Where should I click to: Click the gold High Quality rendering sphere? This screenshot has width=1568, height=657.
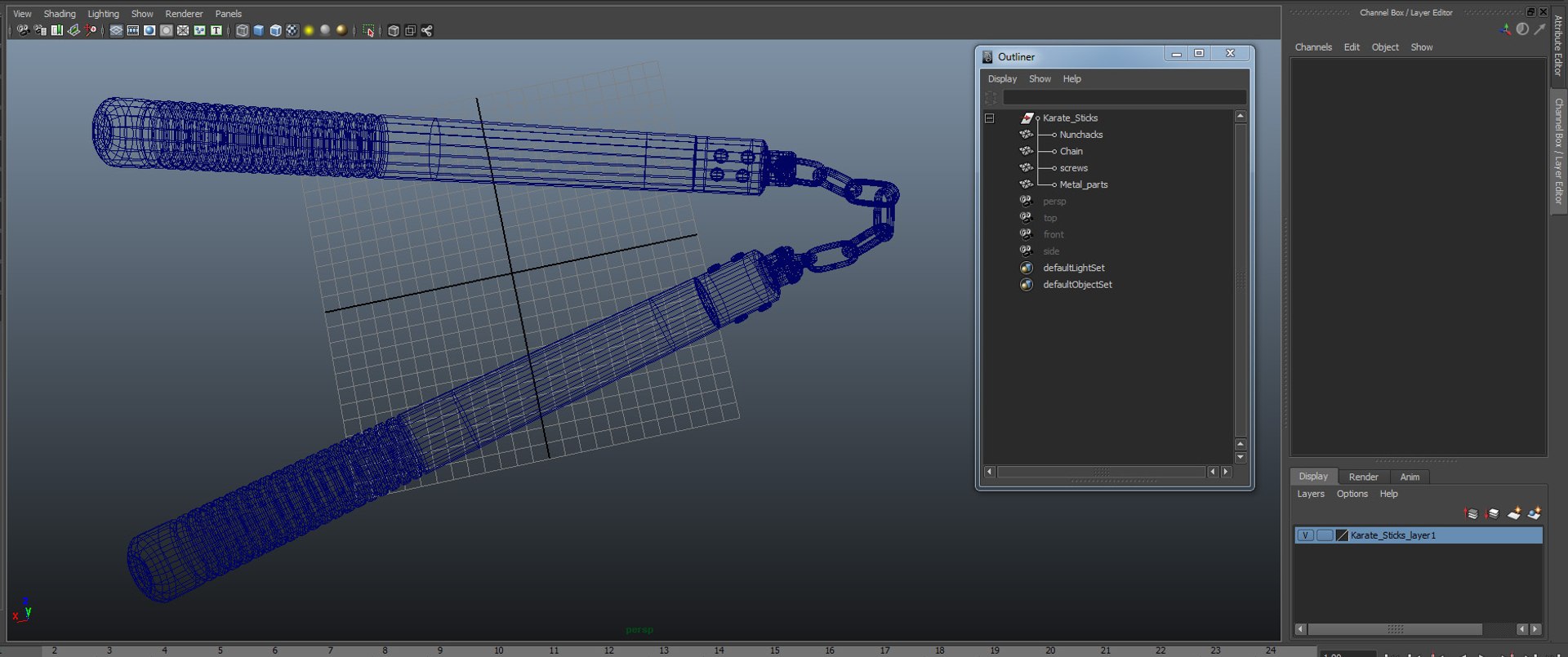pyautogui.click(x=342, y=30)
